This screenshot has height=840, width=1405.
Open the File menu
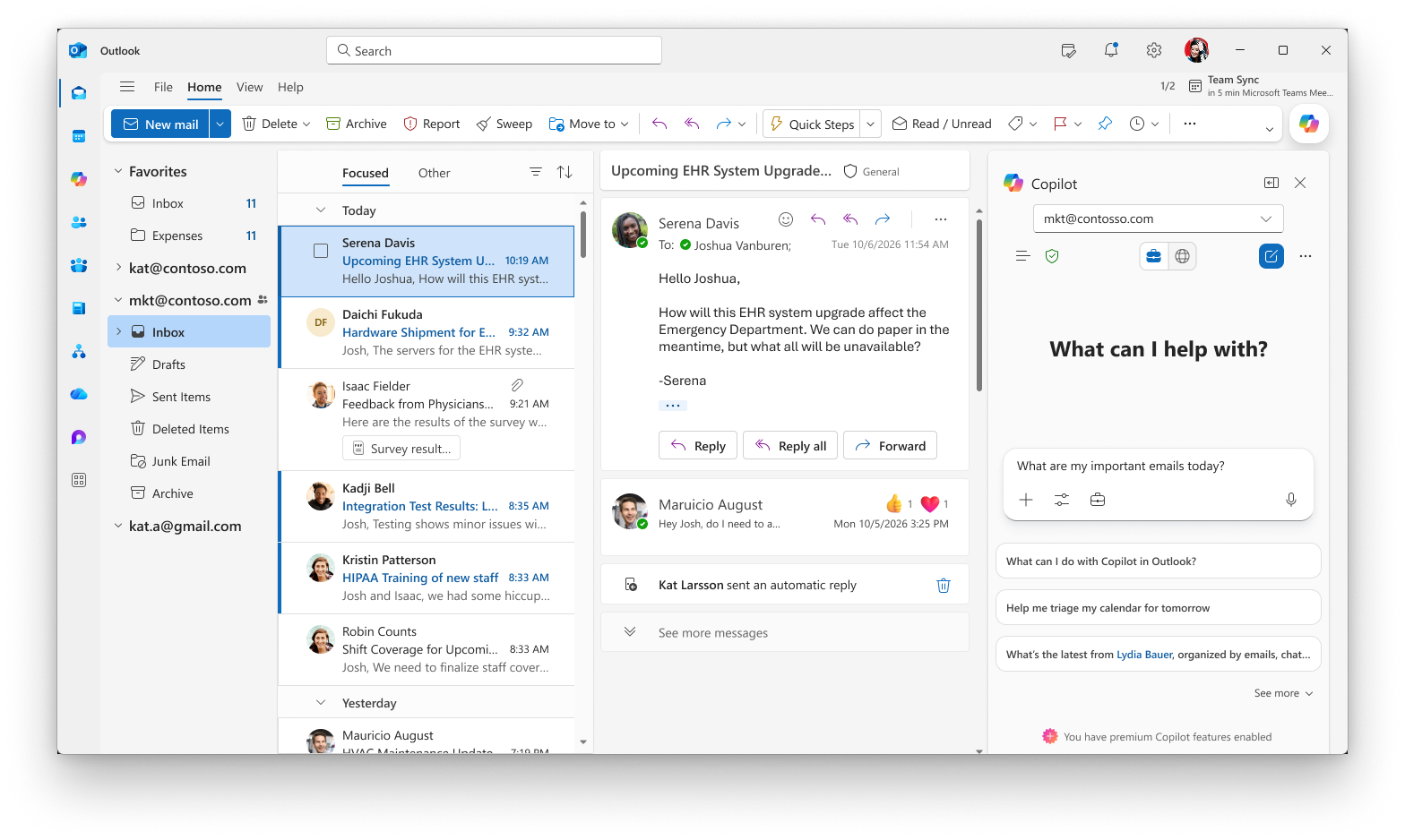coord(163,87)
